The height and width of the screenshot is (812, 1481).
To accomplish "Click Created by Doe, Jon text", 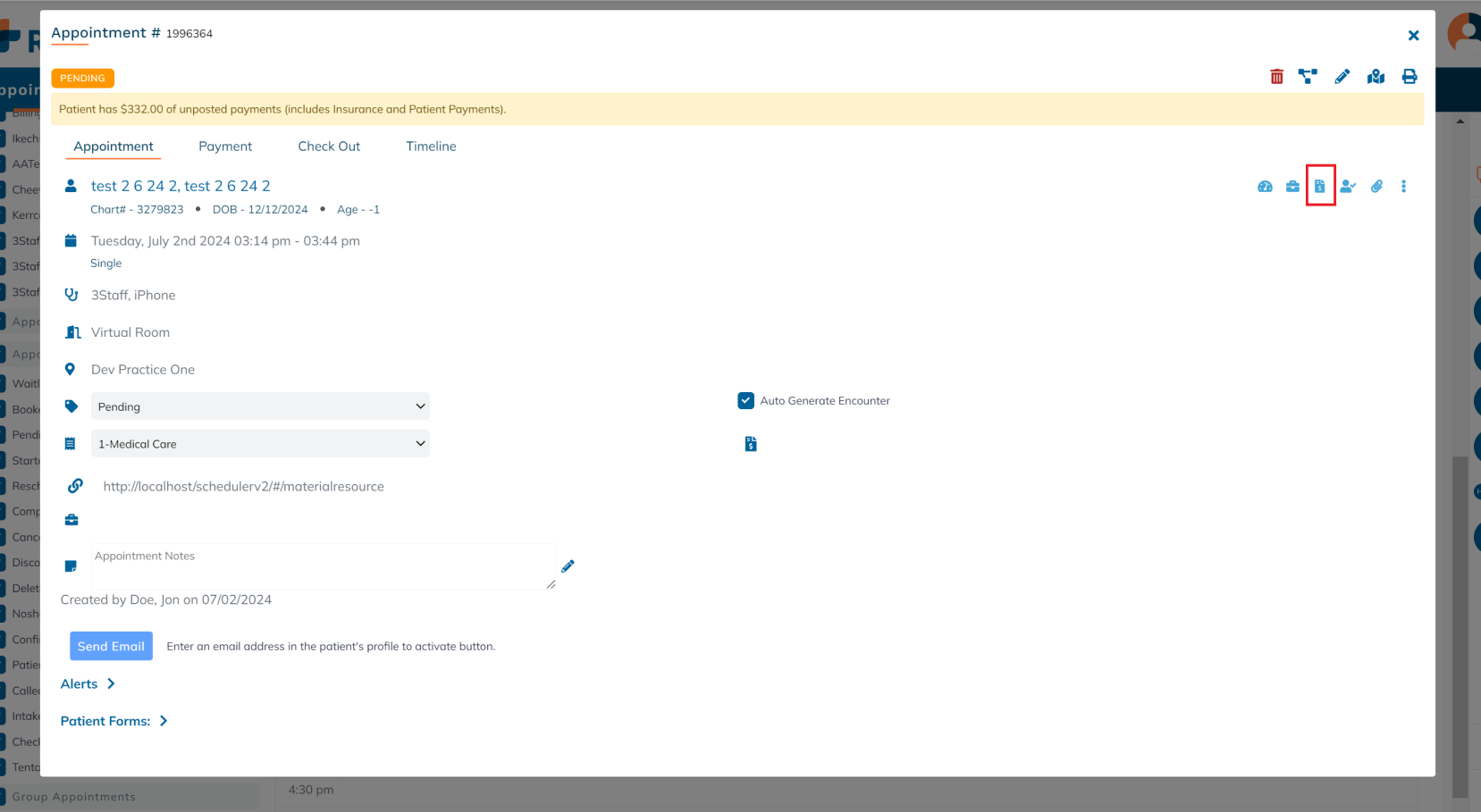I will coord(166,600).
